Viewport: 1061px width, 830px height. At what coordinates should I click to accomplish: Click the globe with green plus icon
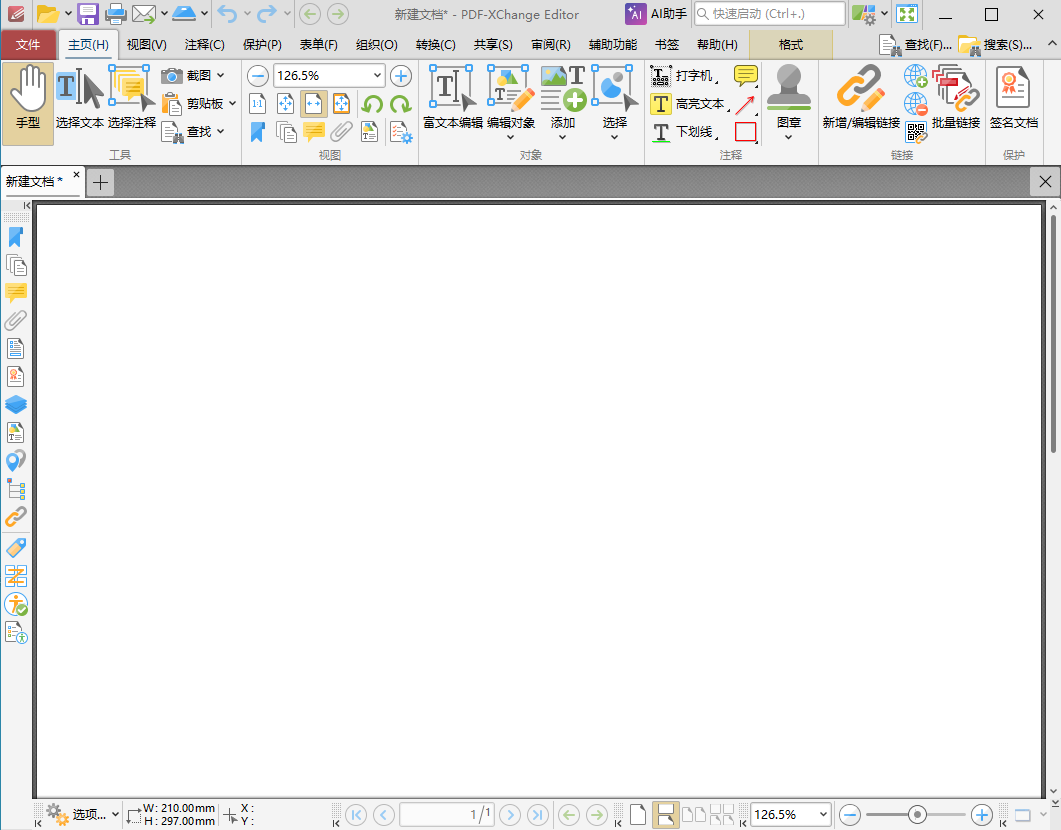915,76
